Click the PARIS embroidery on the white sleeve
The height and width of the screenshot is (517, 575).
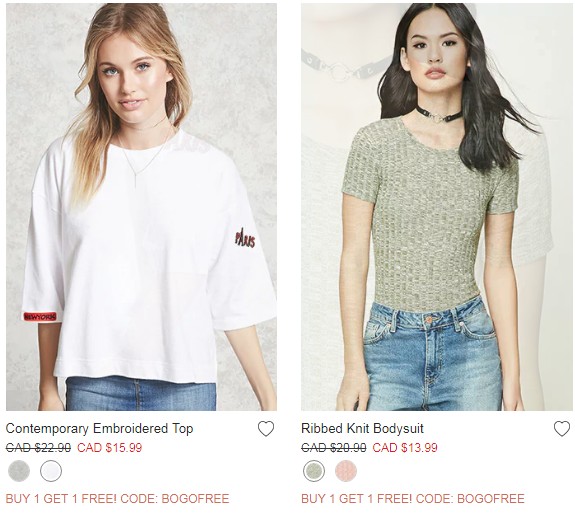pyautogui.click(x=245, y=239)
